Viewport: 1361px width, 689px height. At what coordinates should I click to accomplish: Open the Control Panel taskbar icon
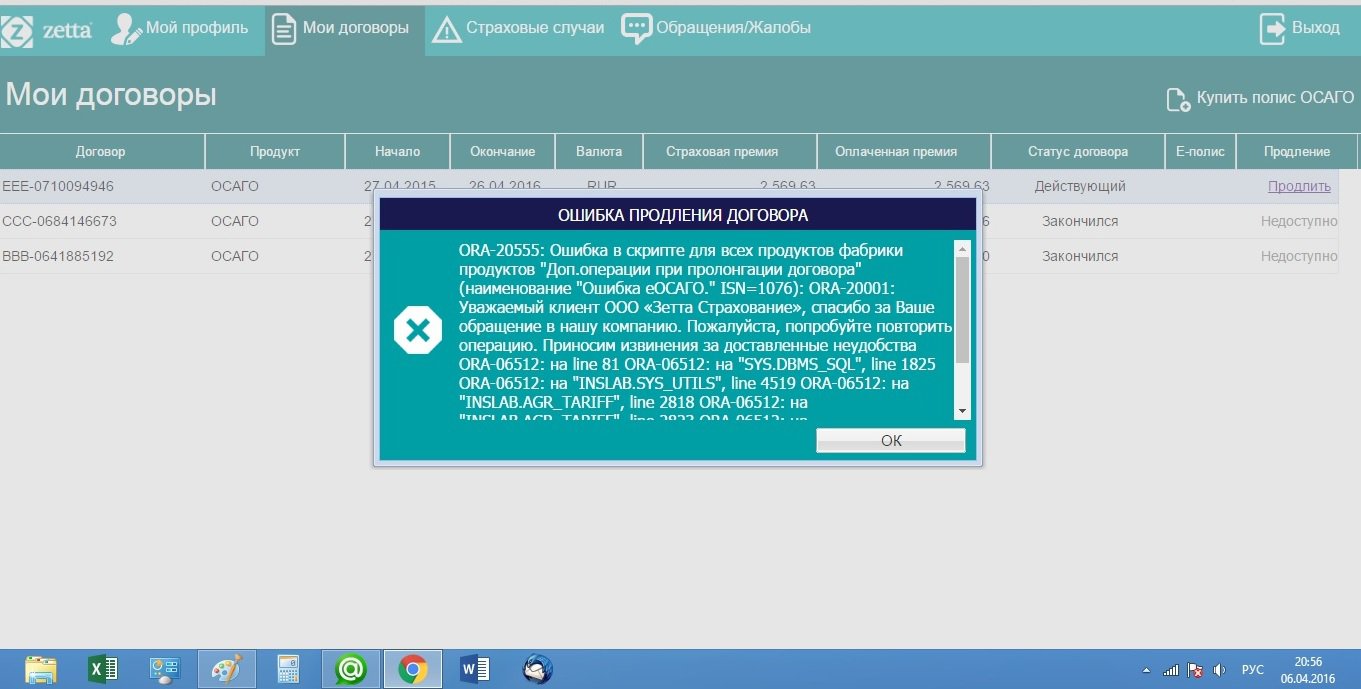click(165, 669)
